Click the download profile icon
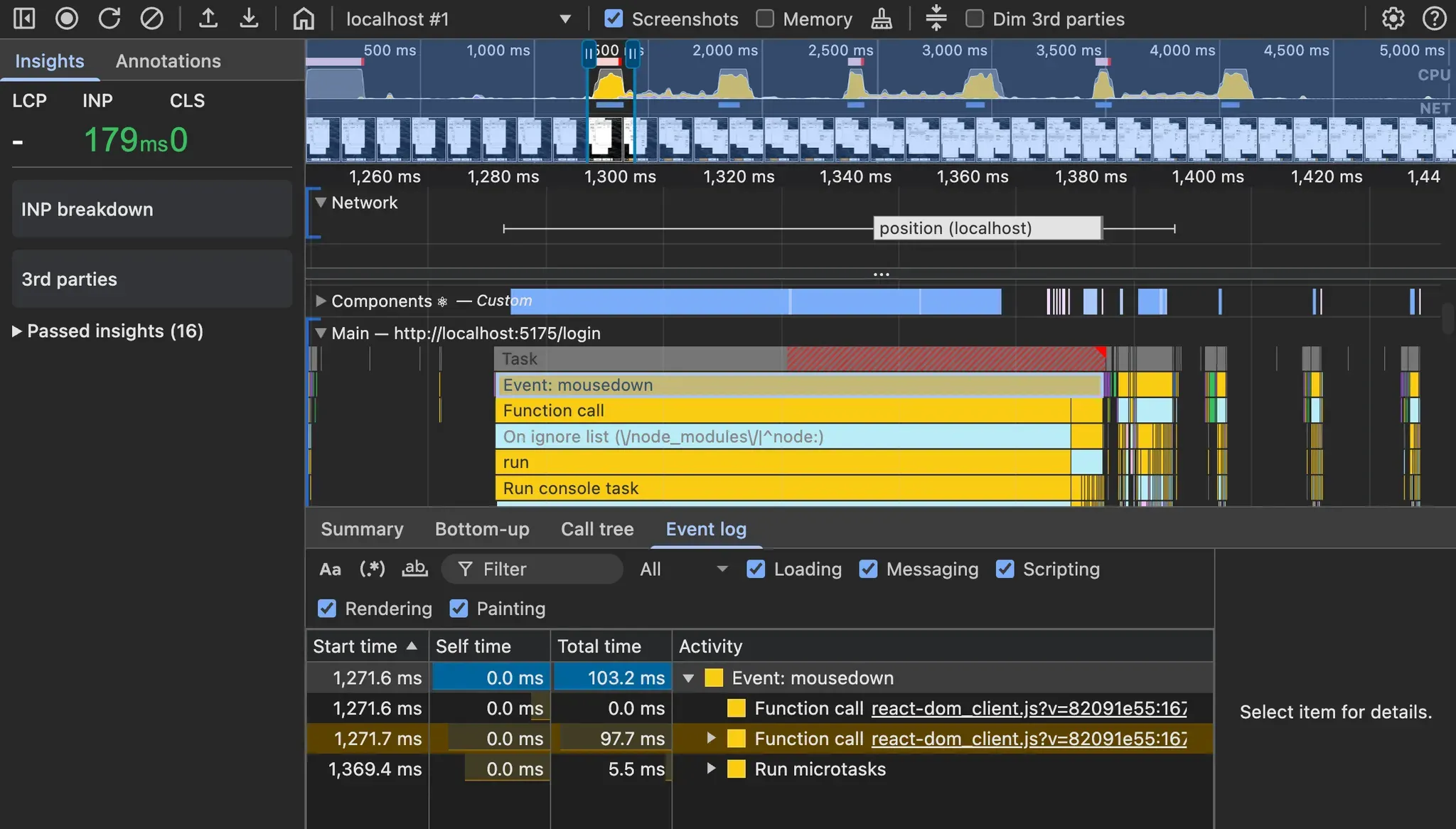1456x829 pixels. (249, 18)
